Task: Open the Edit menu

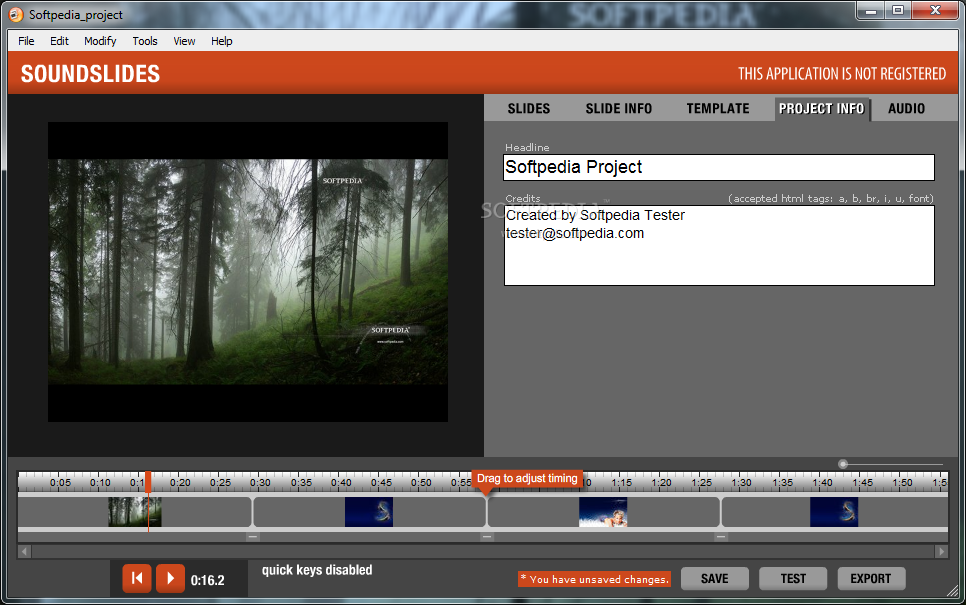Action: (x=59, y=41)
